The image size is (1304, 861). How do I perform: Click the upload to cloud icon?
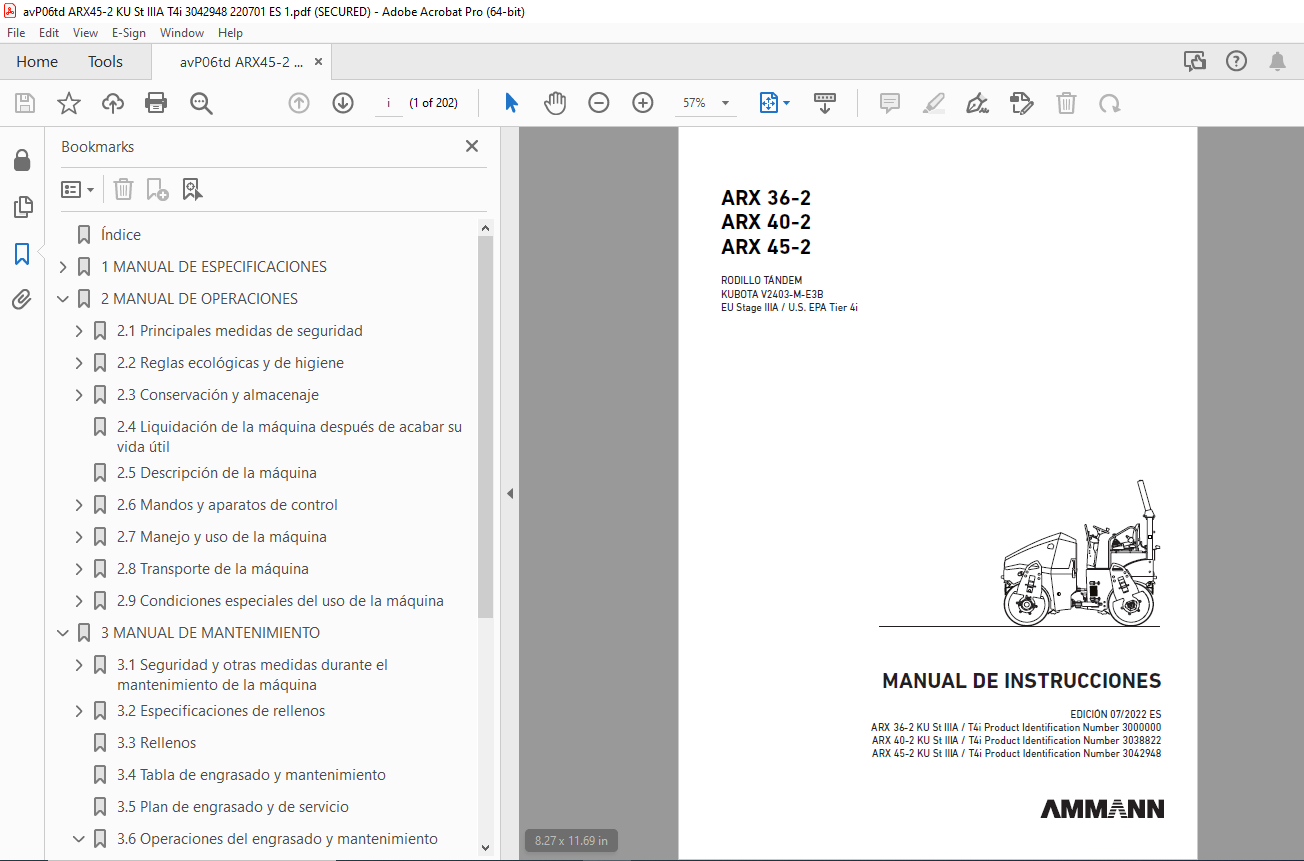click(x=113, y=103)
